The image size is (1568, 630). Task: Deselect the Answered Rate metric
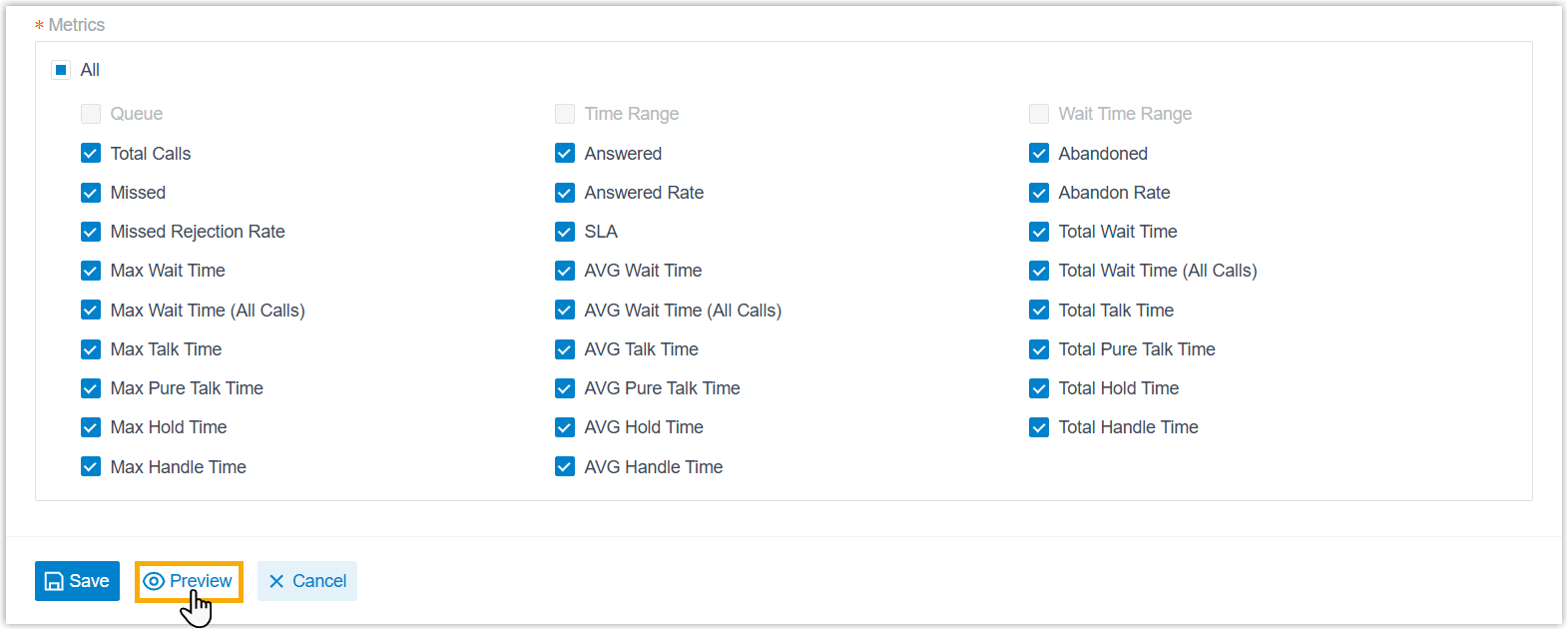tap(565, 193)
